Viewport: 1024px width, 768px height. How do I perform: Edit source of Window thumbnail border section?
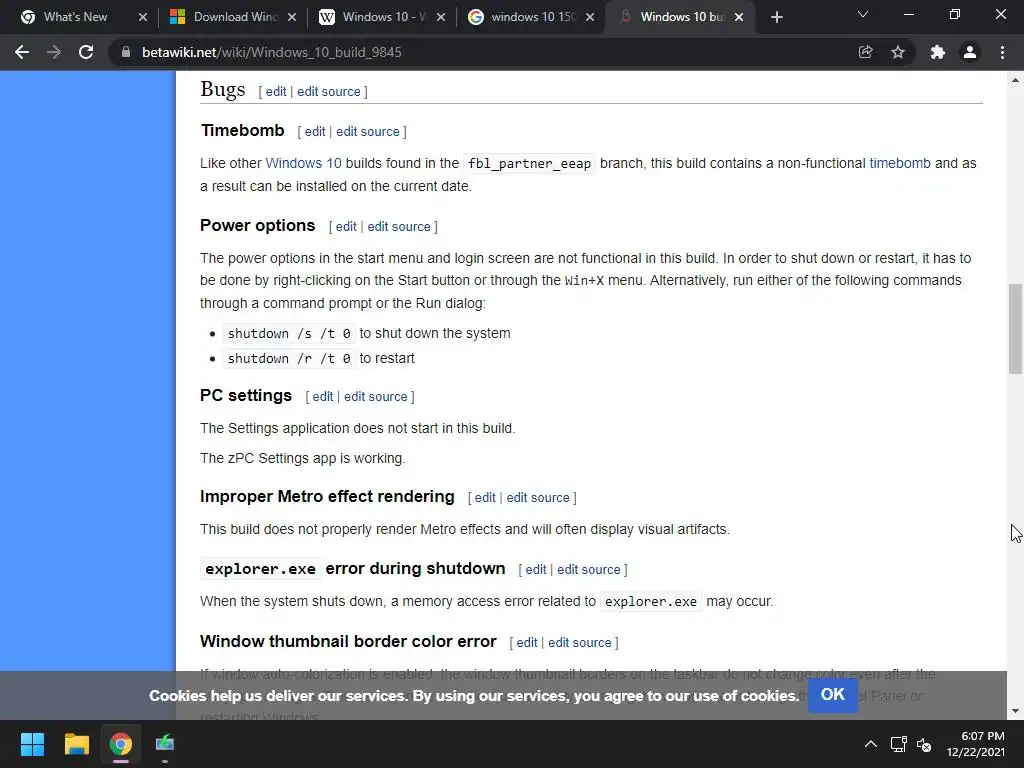[x=579, y=643]
